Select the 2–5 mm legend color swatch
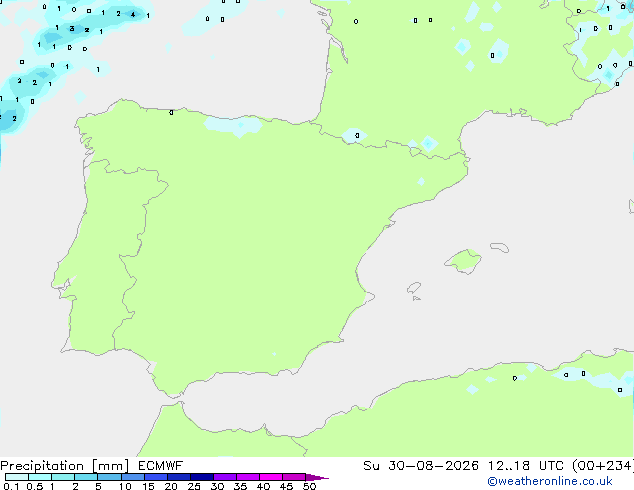The image size is (634, 490). [86, 477]
